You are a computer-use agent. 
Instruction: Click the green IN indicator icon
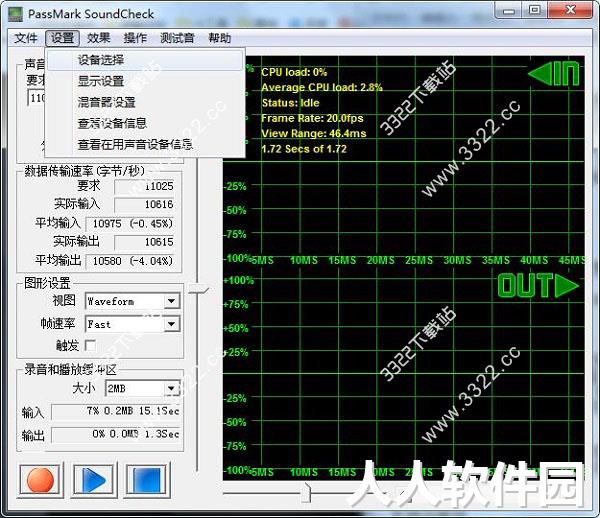[x=553, y=74]
